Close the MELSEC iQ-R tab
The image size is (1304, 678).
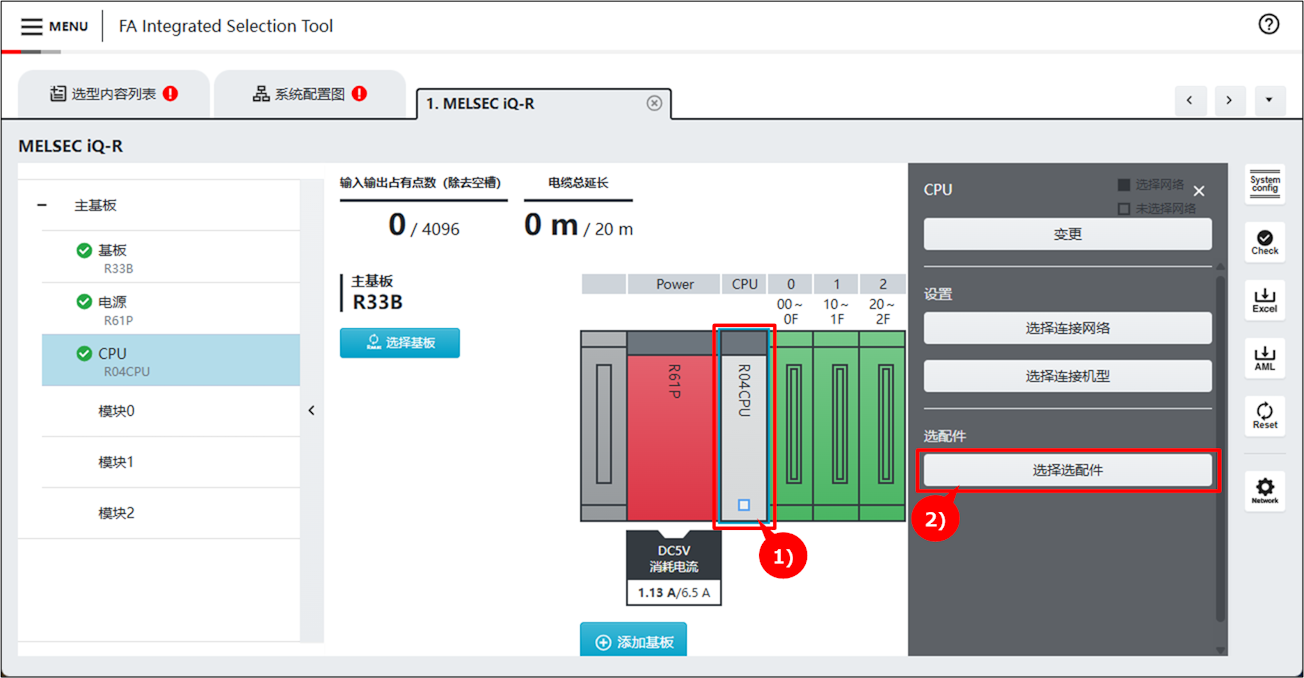click(654, 103)
